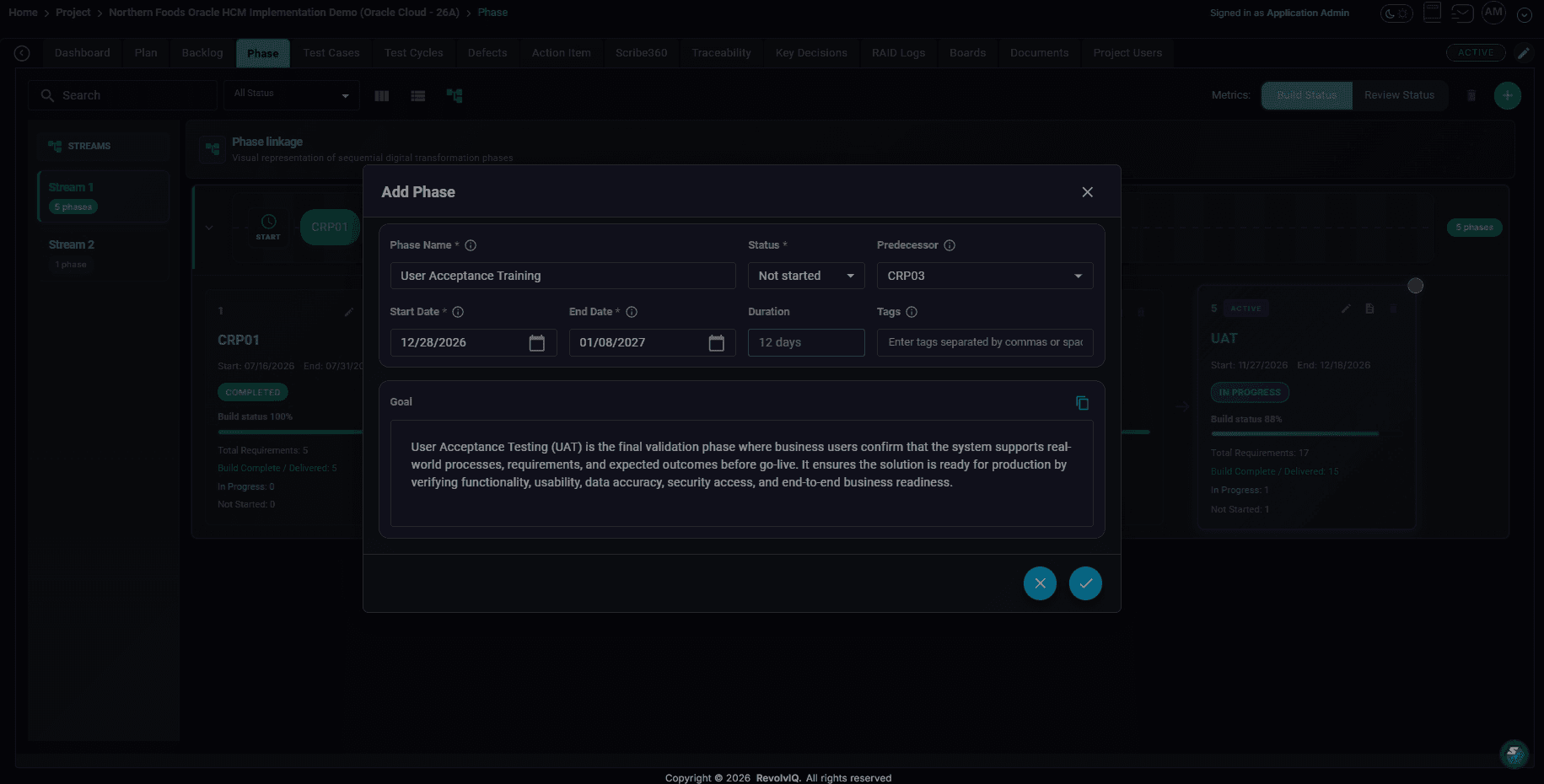
Task: Open the Predecessor dropdown showing CRP03
Action: click(x=985, y=276)
